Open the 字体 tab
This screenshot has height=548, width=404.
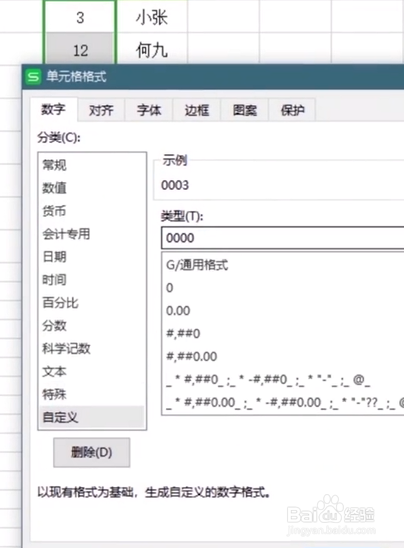(149, 110)
